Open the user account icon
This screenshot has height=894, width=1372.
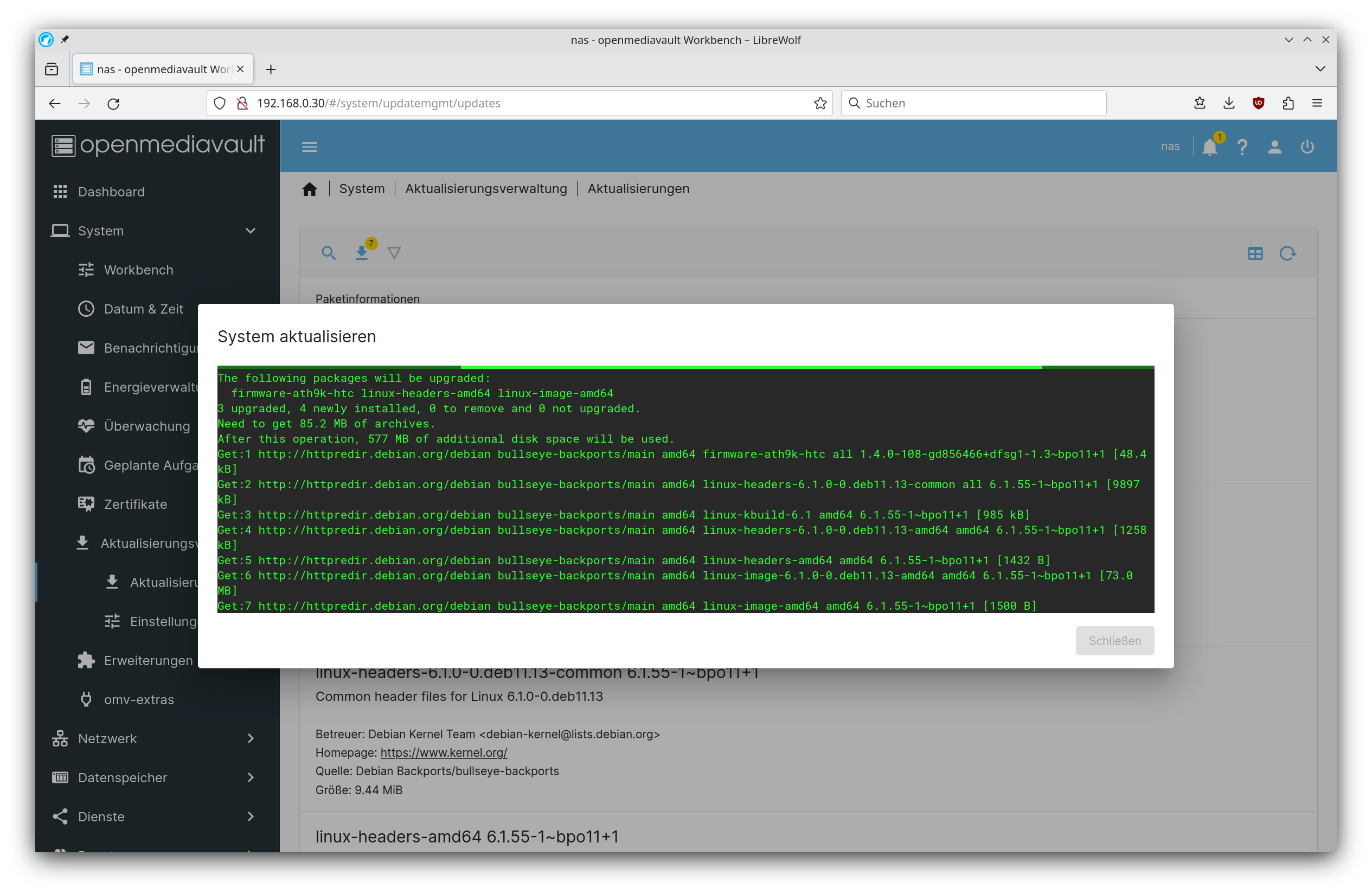pos(1274,147)
